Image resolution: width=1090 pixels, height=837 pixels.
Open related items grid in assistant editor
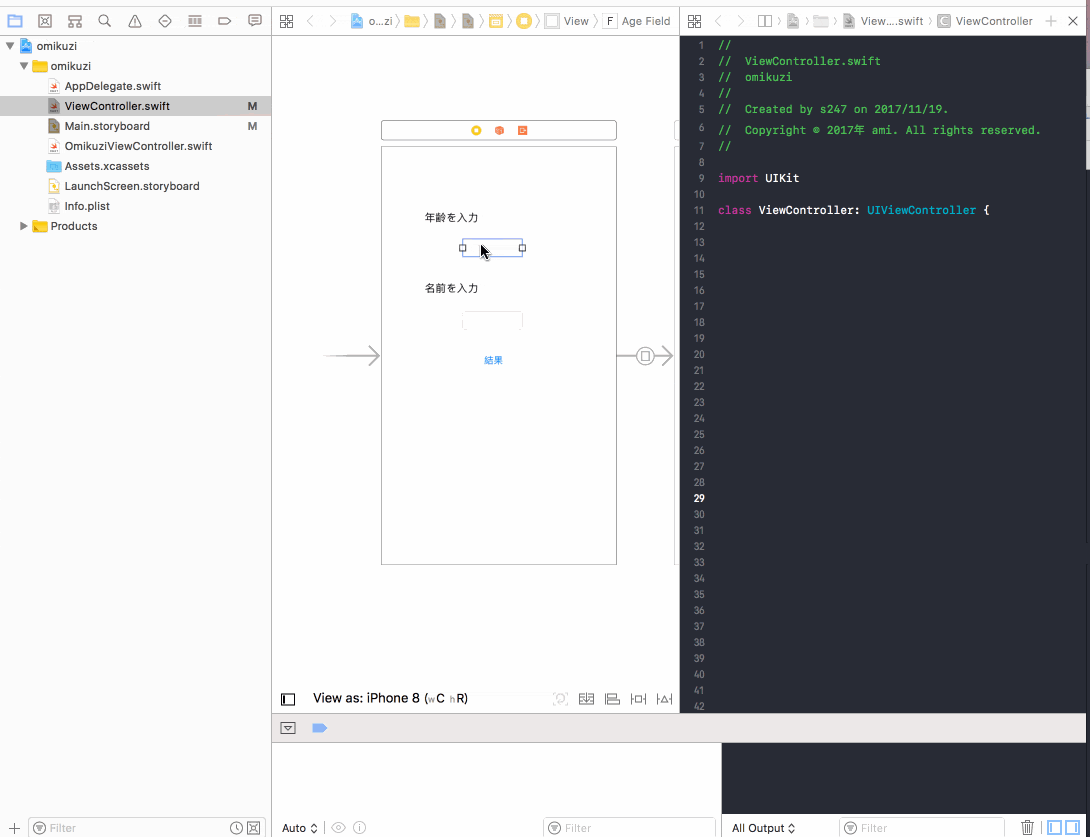[x=692, y=22]
